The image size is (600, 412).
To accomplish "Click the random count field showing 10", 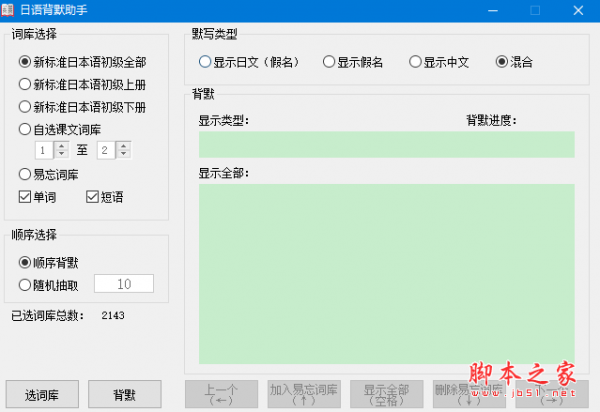I will 124,283.
